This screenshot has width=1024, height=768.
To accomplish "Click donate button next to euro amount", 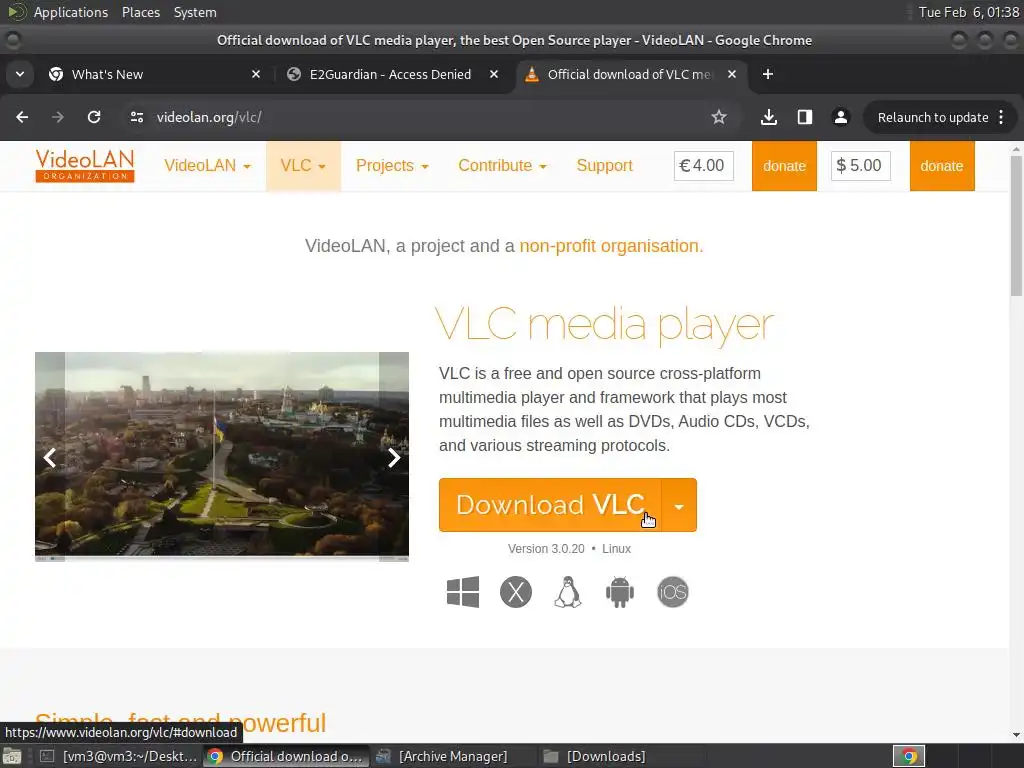I will coord(784,166).
